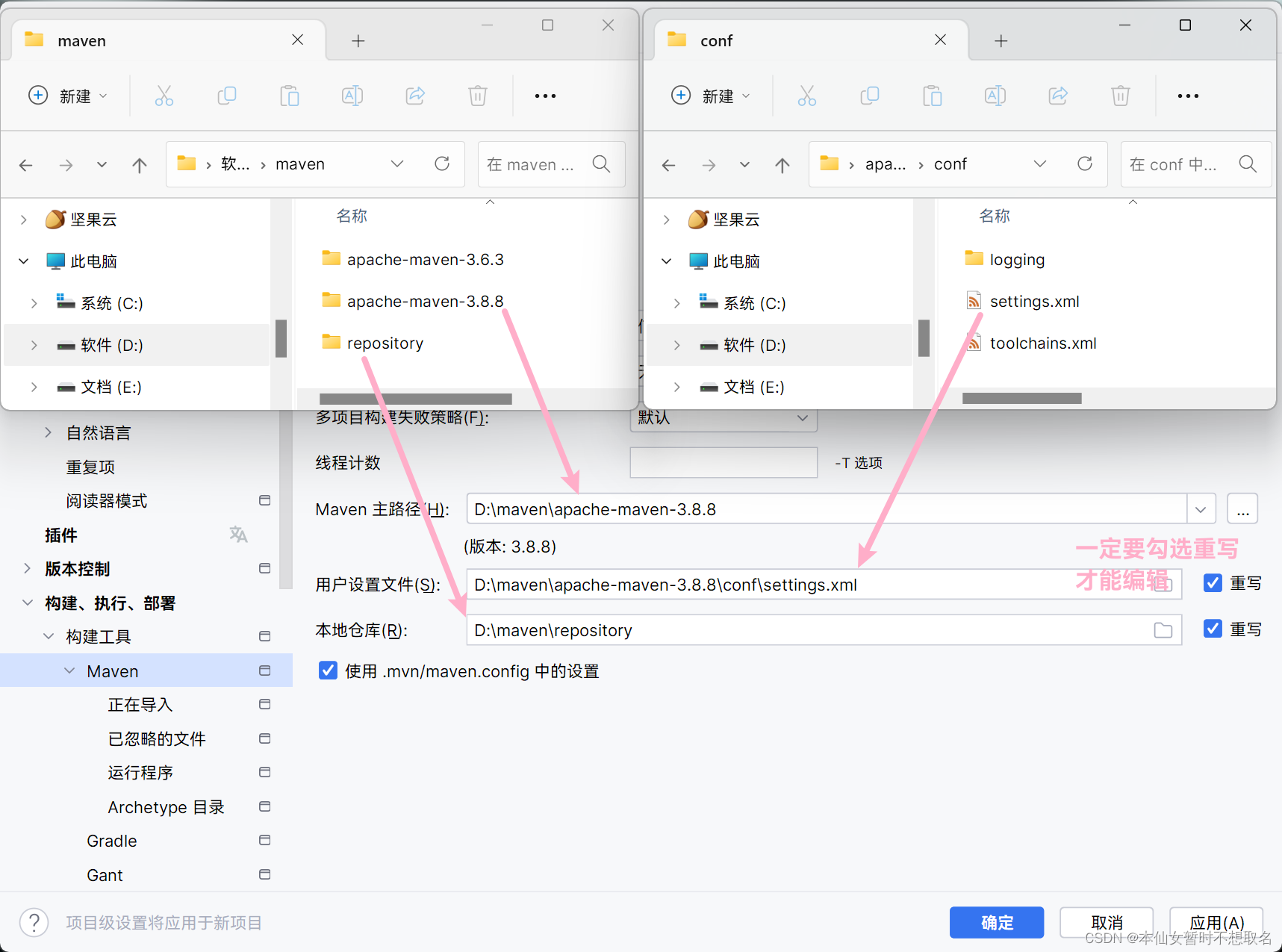The width and height of the screenshot is (1282, 952).
Task: Click user settings file path field
Action: coord(824,585)
